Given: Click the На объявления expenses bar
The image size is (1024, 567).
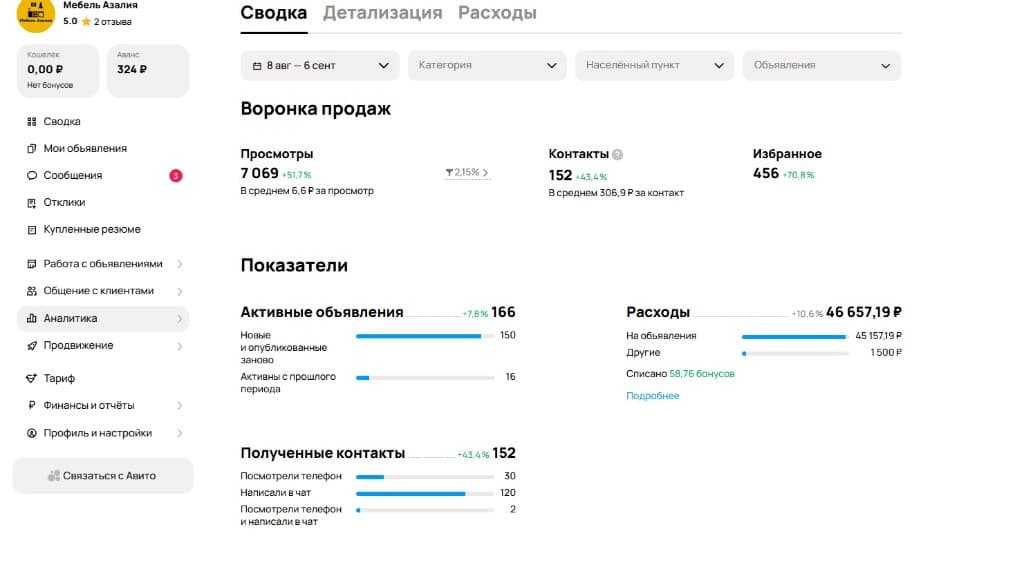Looking at the screenshot, I should click(795, 337).
